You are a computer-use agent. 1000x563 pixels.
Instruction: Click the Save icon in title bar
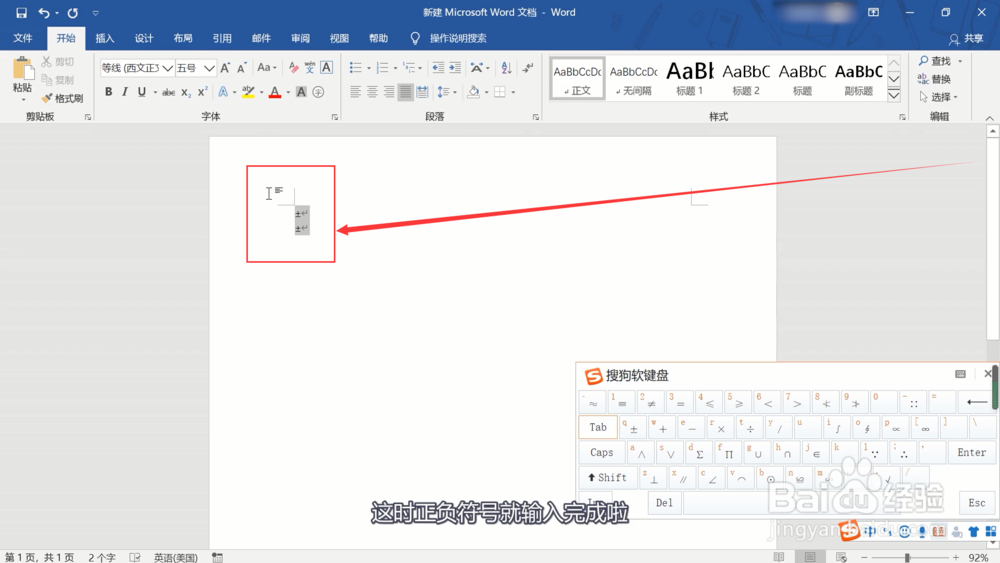click(21, 13)
